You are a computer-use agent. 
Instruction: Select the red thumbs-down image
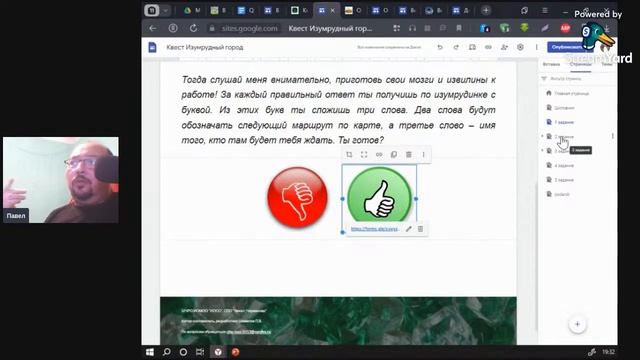297,197
